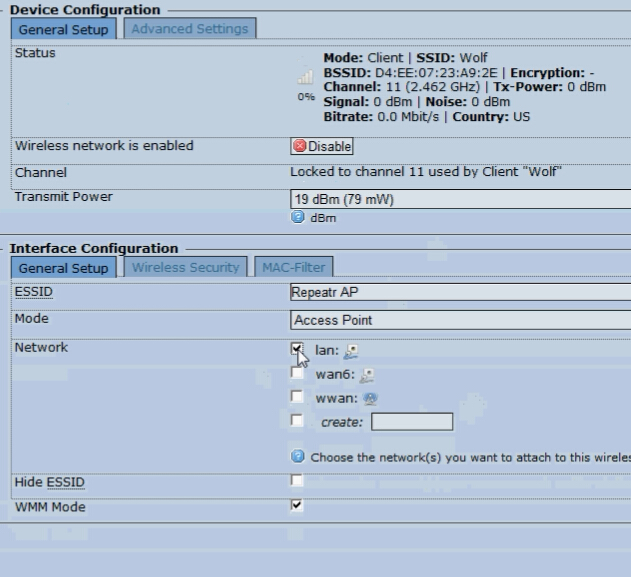Image resolution: width=631 pixels, height=577 pixels.
Task: Click the BSSID value D4:EE:07:23:A9:2E
Action: click(x=436, y=73)
